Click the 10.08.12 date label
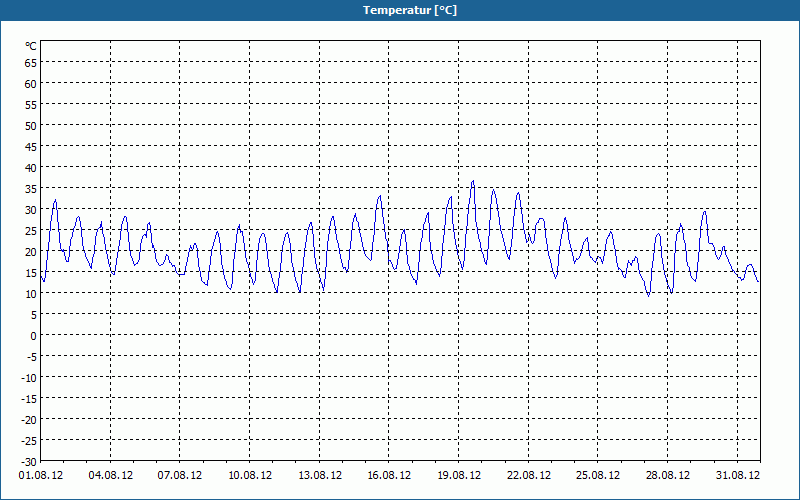 pos(249,475)
